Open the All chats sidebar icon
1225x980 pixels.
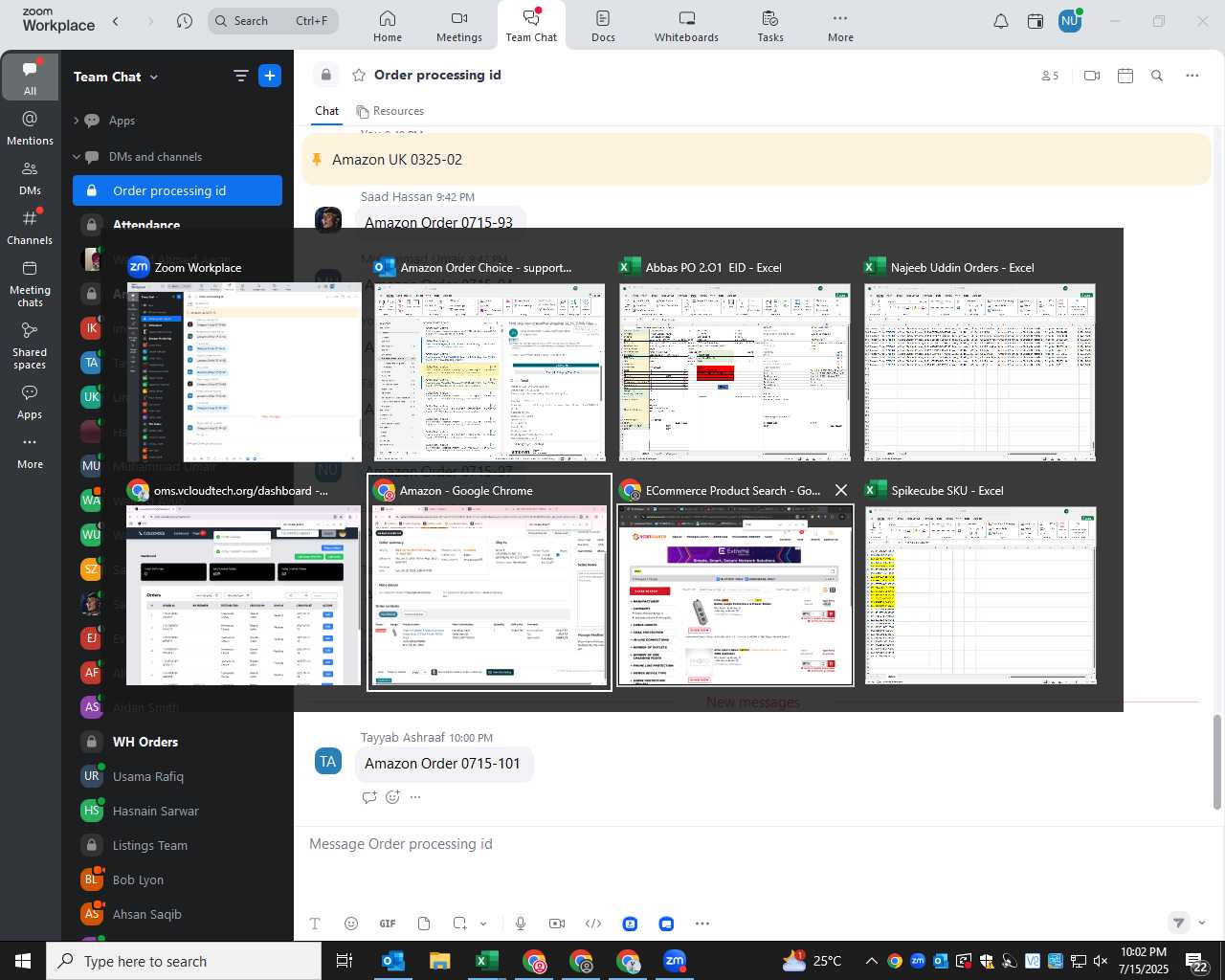pyautogui.click(x=30, y=77)
